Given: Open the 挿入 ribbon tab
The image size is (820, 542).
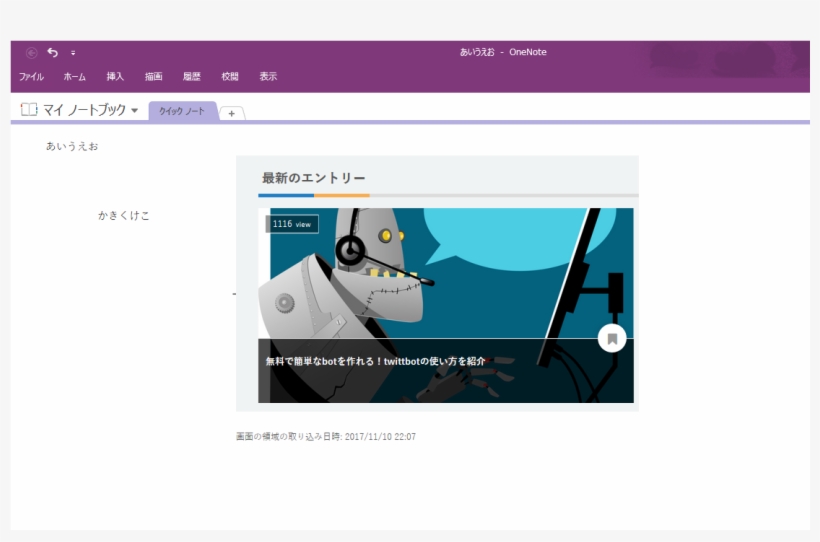Looking at the screenshot, I should (x=115, y=76).
